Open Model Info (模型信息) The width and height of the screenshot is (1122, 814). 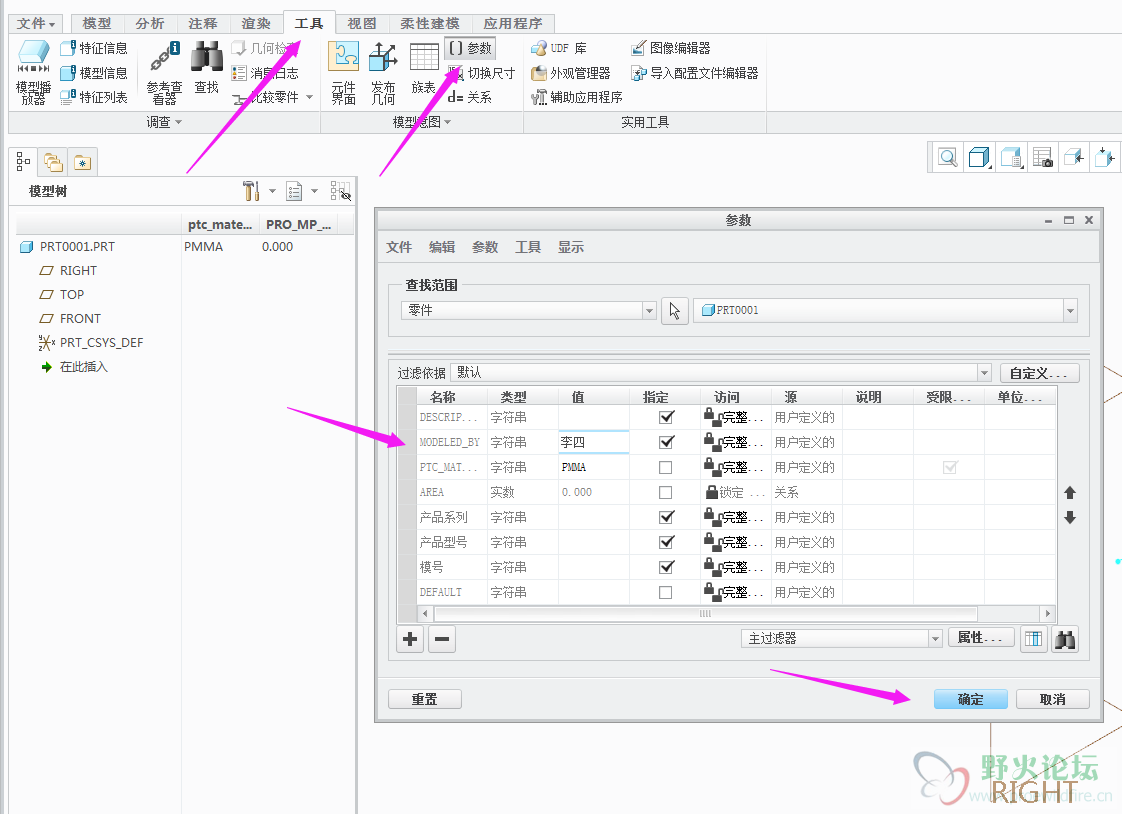pyautogui.click(x=94, y=73)
